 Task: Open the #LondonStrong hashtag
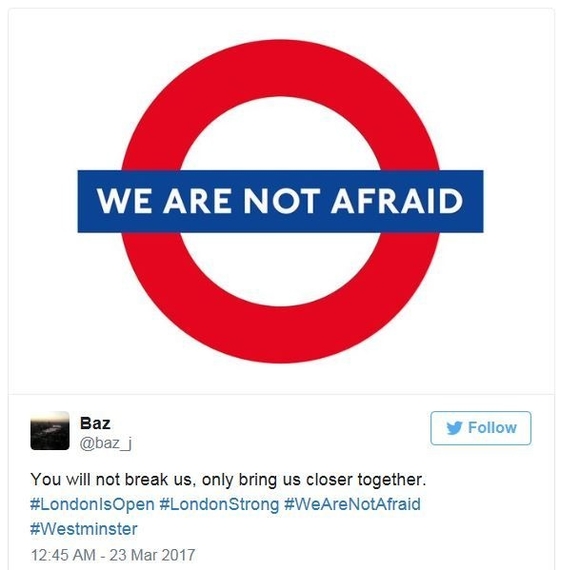(219, 505)
